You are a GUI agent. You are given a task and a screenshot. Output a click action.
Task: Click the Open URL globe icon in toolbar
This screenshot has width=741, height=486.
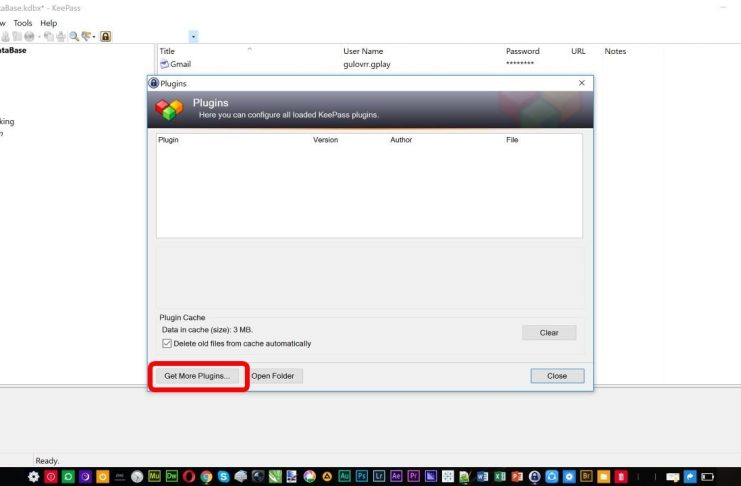click(29, 36)
